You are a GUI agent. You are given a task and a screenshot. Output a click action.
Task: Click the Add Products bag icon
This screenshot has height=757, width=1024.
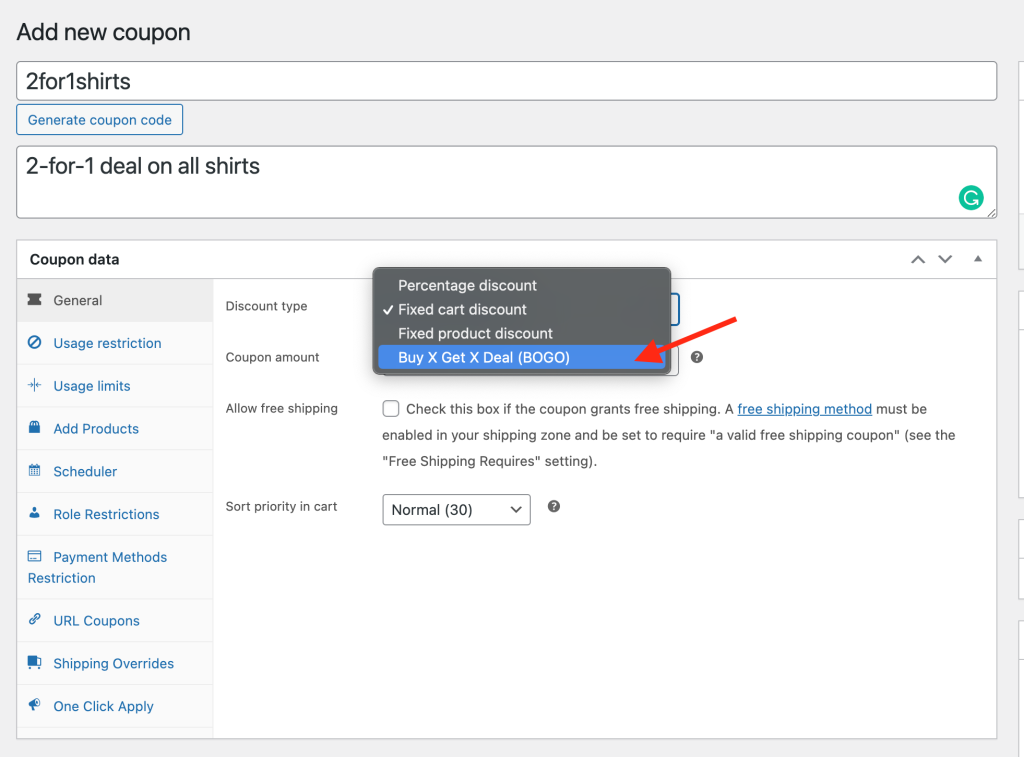(x=35, y=427)
